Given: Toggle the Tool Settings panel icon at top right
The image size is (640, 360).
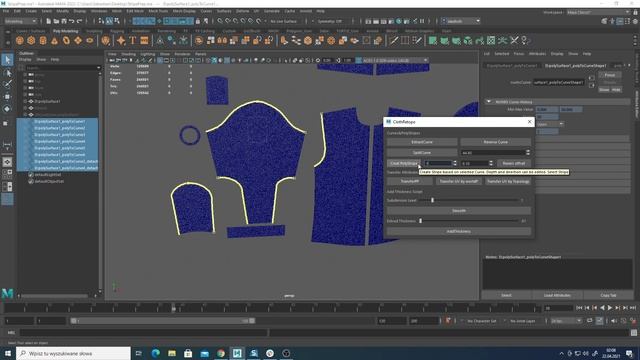Looking at the screenshot, I should (627, 21).
